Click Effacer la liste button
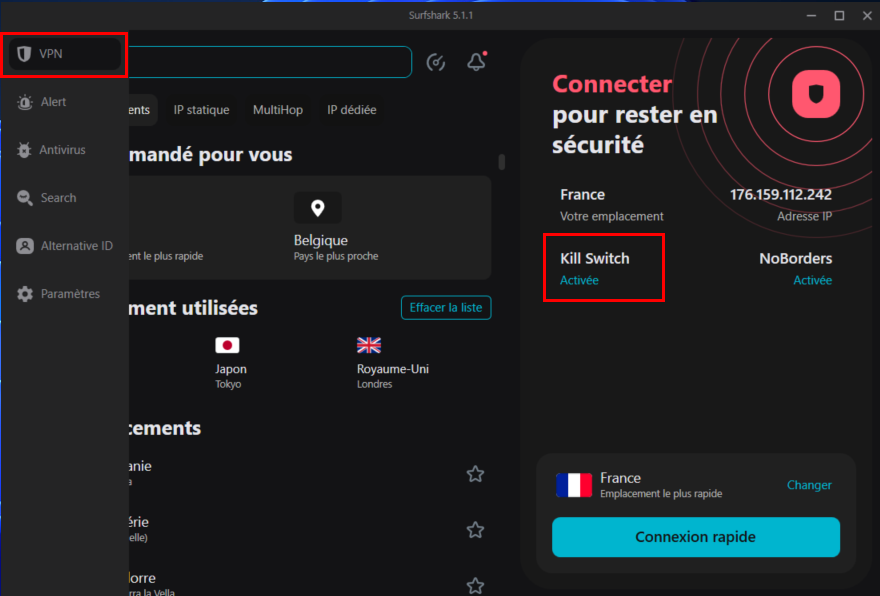The width and height of the screenshot is (880, 596). (x=446, y=308)
